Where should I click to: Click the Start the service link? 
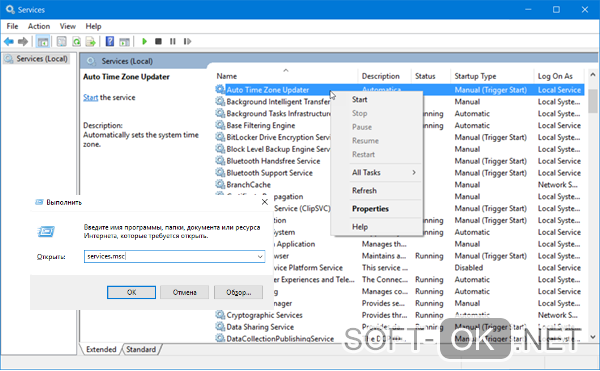coord(91,98)
